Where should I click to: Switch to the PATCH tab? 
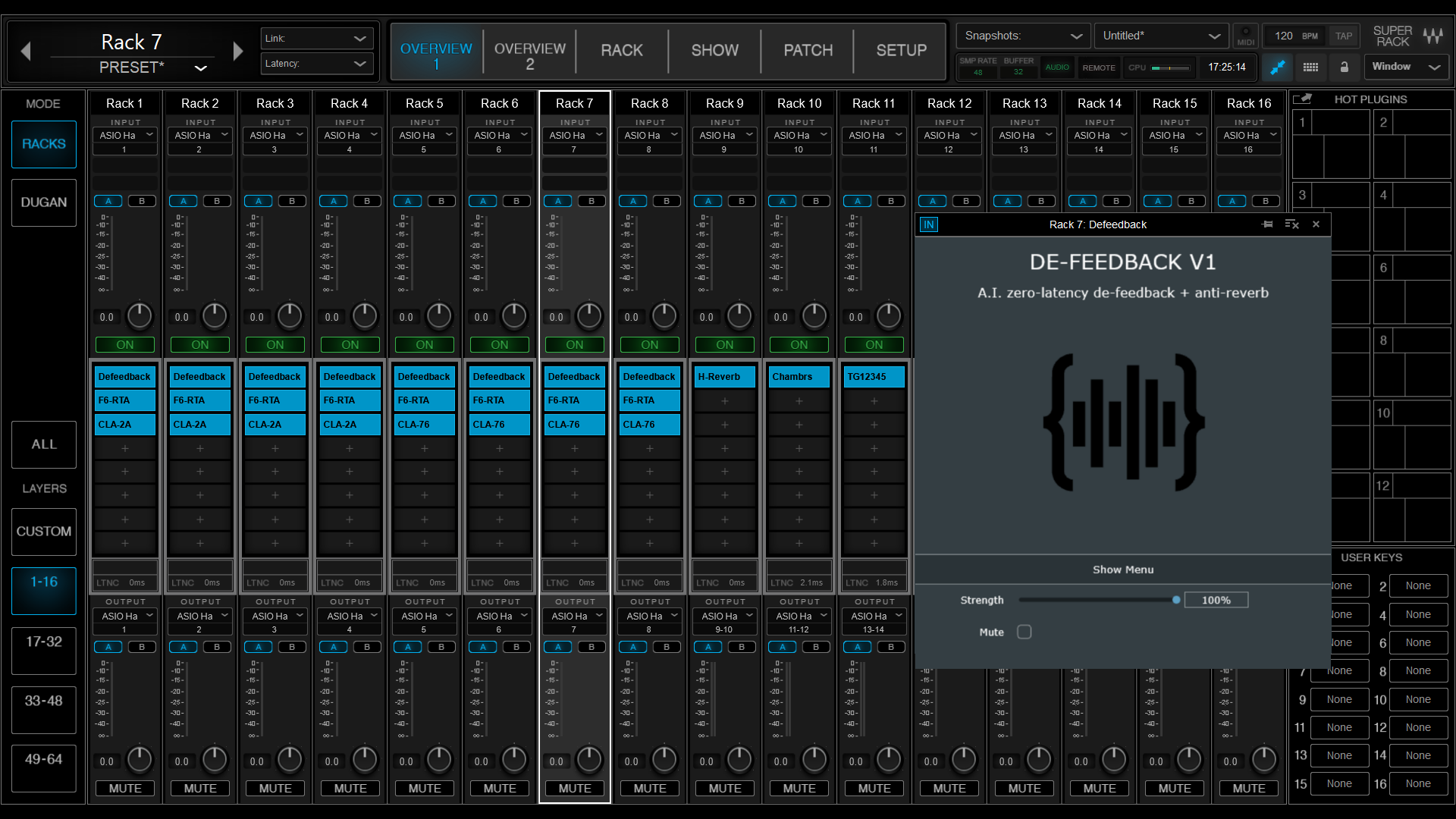click(808, 50)
